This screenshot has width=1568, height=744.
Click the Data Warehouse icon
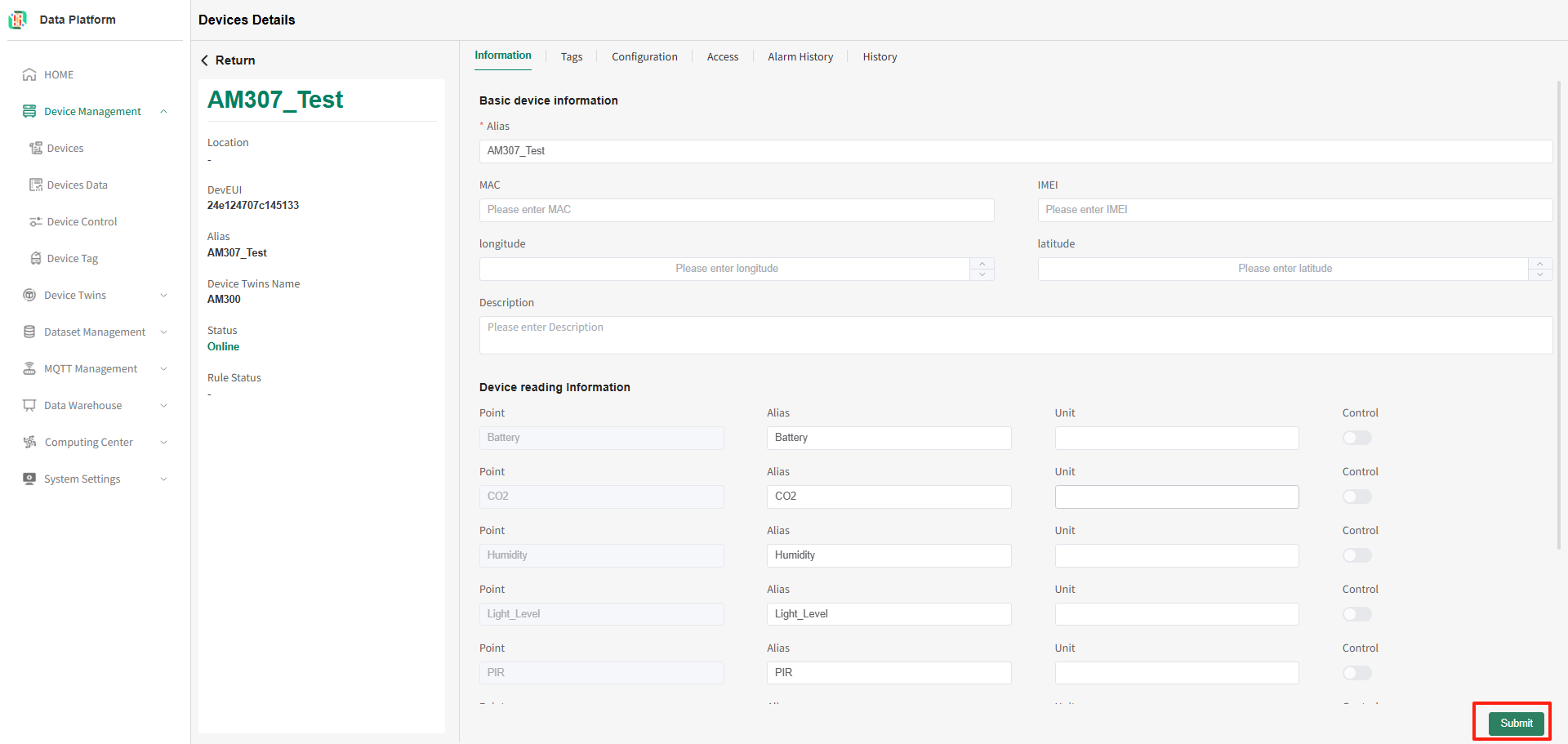[29, 405]
